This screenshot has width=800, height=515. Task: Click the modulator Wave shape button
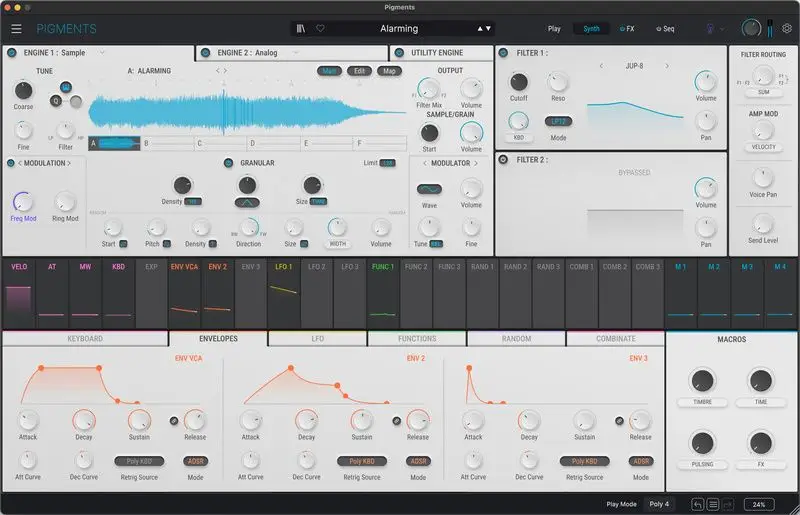coord(429,189)
